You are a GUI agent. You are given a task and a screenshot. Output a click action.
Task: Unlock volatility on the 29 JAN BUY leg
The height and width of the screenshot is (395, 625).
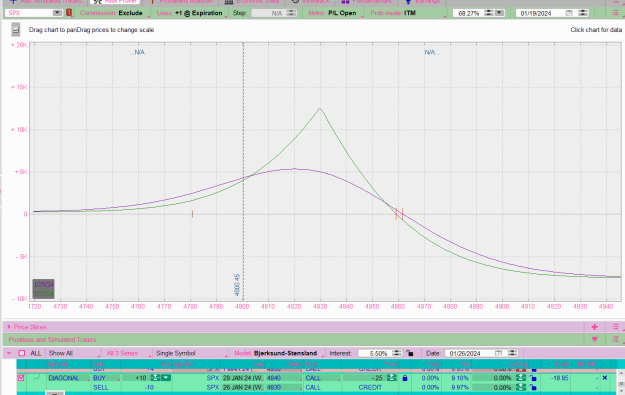coord(533,378)
